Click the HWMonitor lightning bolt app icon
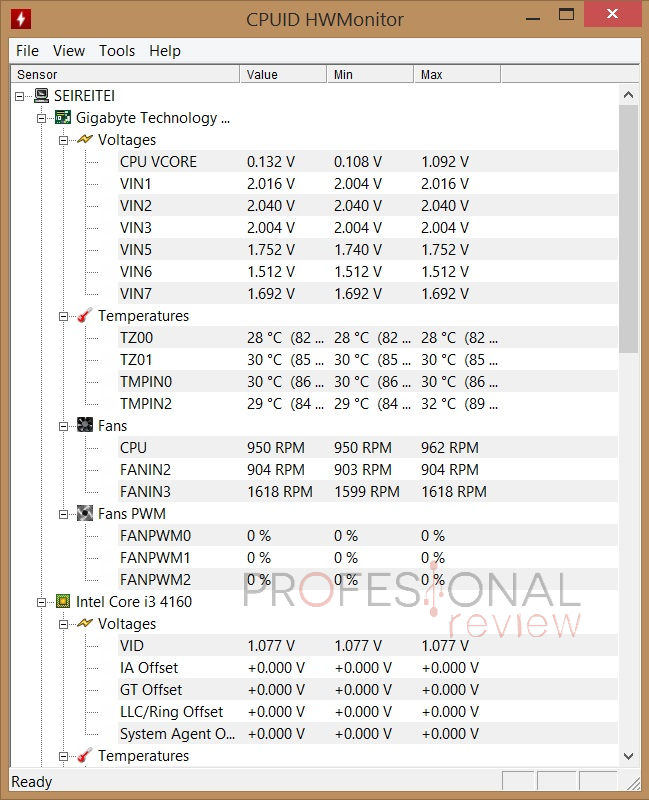649x800 pixels. [21, 19]
